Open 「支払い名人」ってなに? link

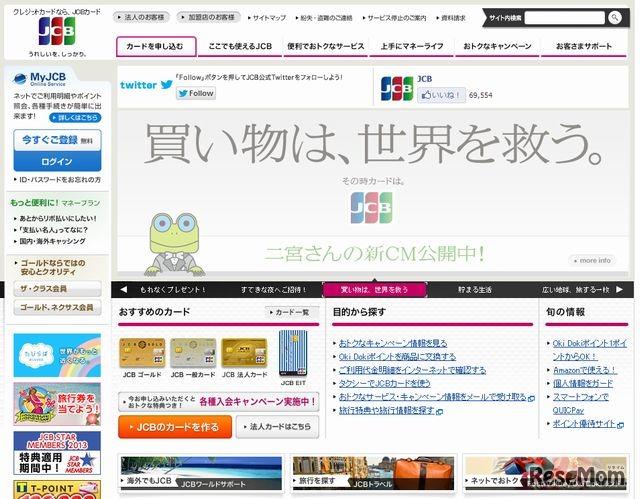pos(51,230)
